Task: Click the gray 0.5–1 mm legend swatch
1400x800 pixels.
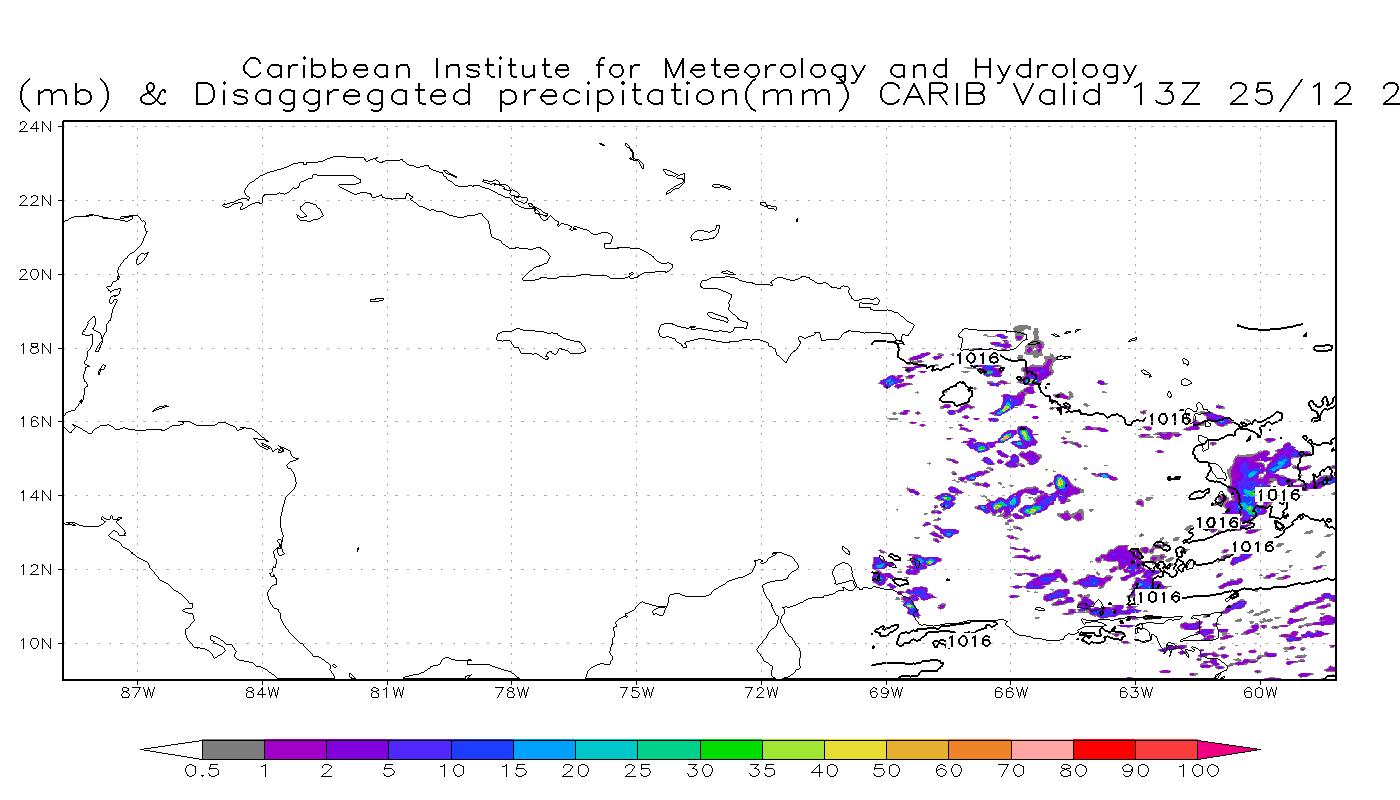Action: (233, 749)
